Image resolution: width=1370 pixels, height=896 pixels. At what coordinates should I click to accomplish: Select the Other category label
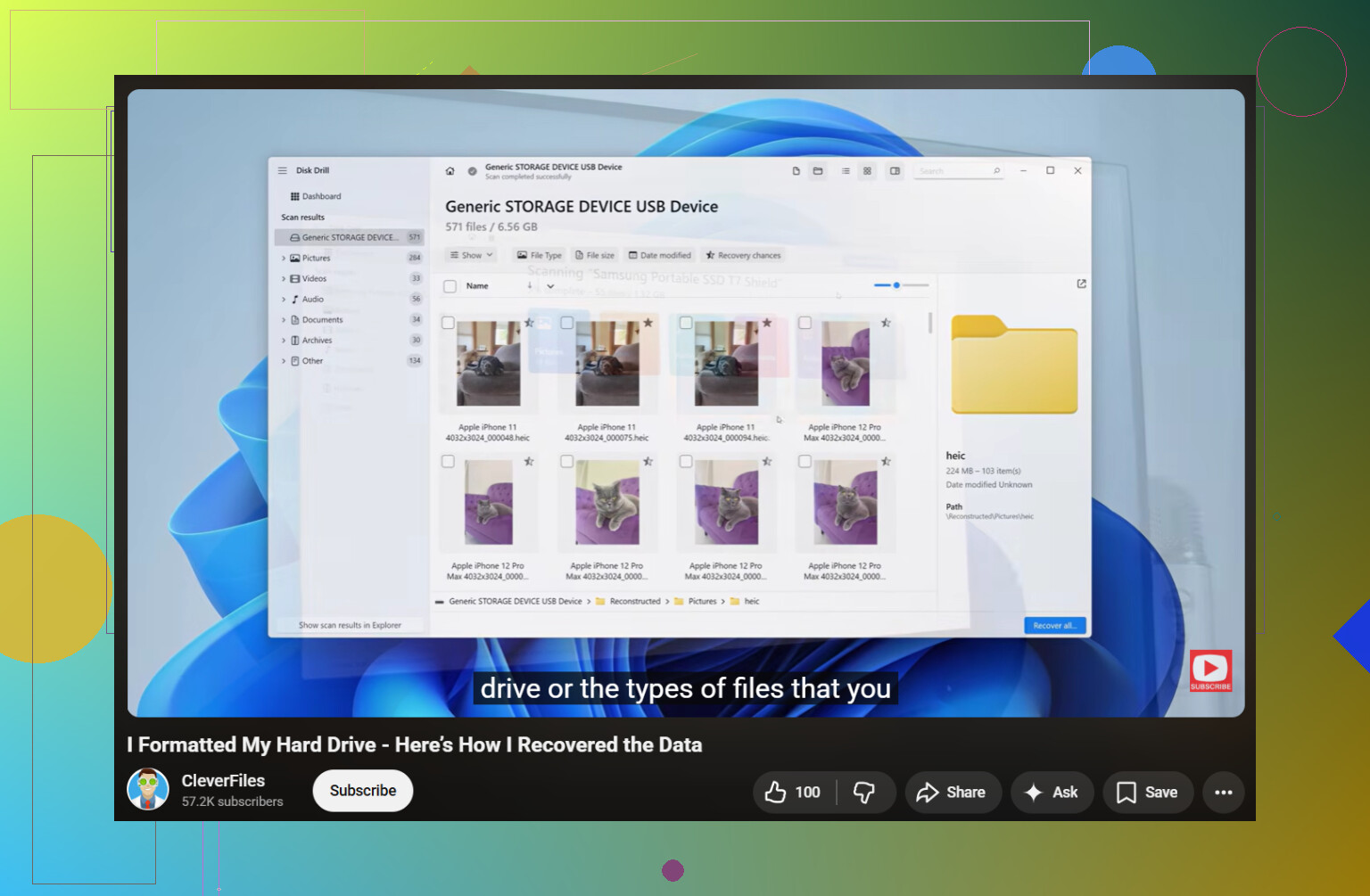point(312,361)
